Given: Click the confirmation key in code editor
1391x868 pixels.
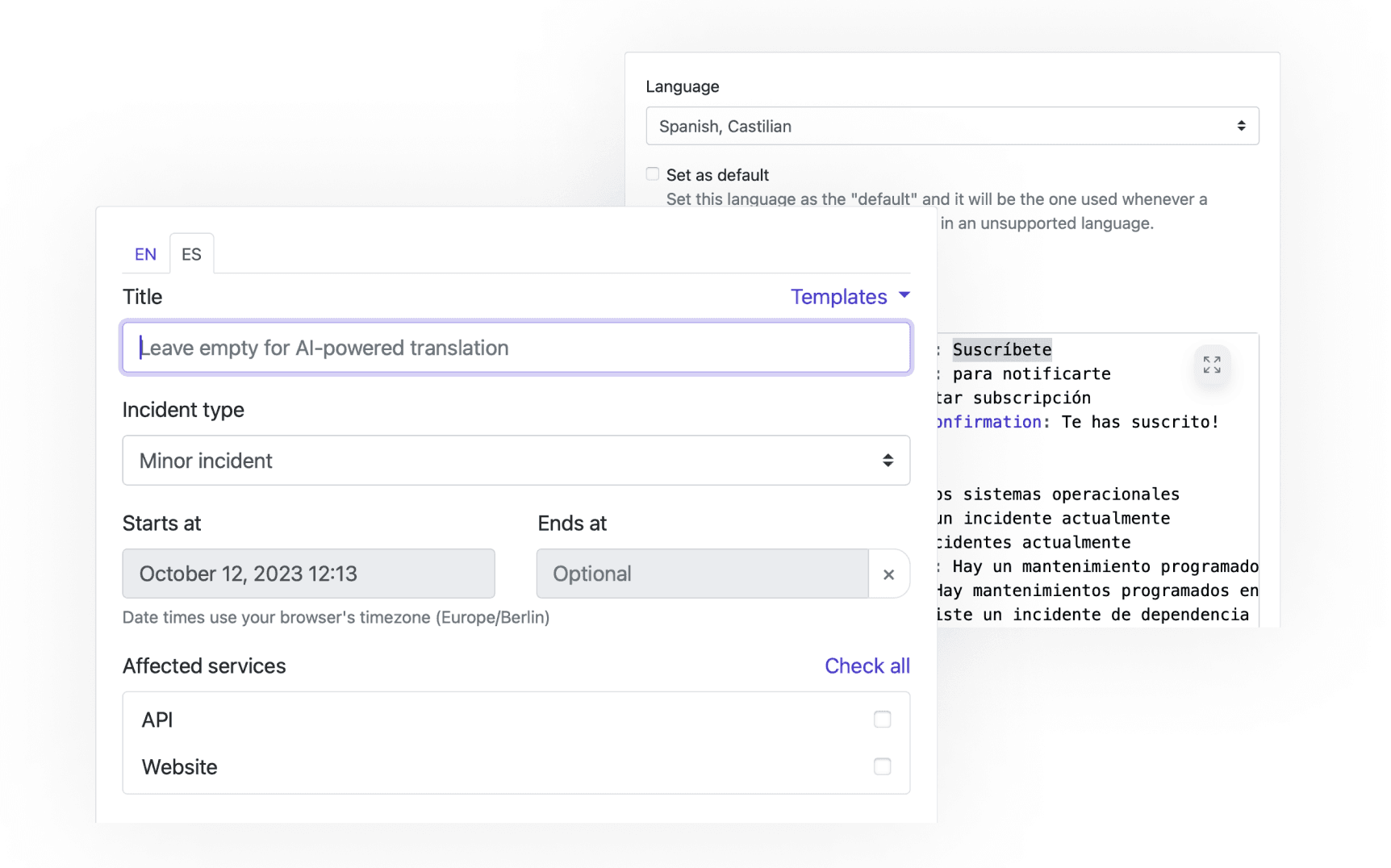Looking at the screenshot, I should (x=989, y=422).
